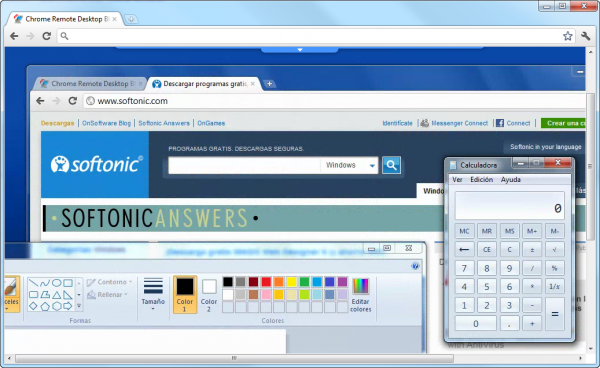Open the Rellenar fill dropdown
Viewport: 600px width, 368px height.
[x=107, y=295]
